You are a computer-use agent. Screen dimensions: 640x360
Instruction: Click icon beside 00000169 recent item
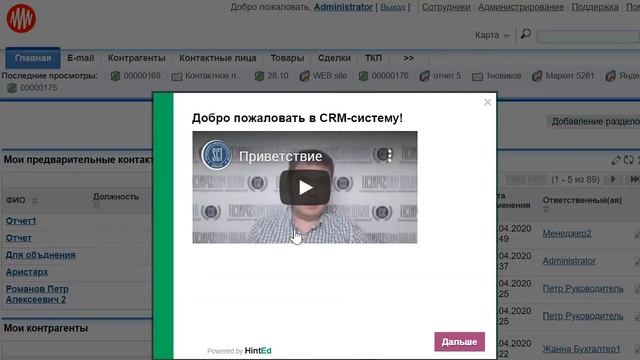pyautogui.click(x=116, y=76)
